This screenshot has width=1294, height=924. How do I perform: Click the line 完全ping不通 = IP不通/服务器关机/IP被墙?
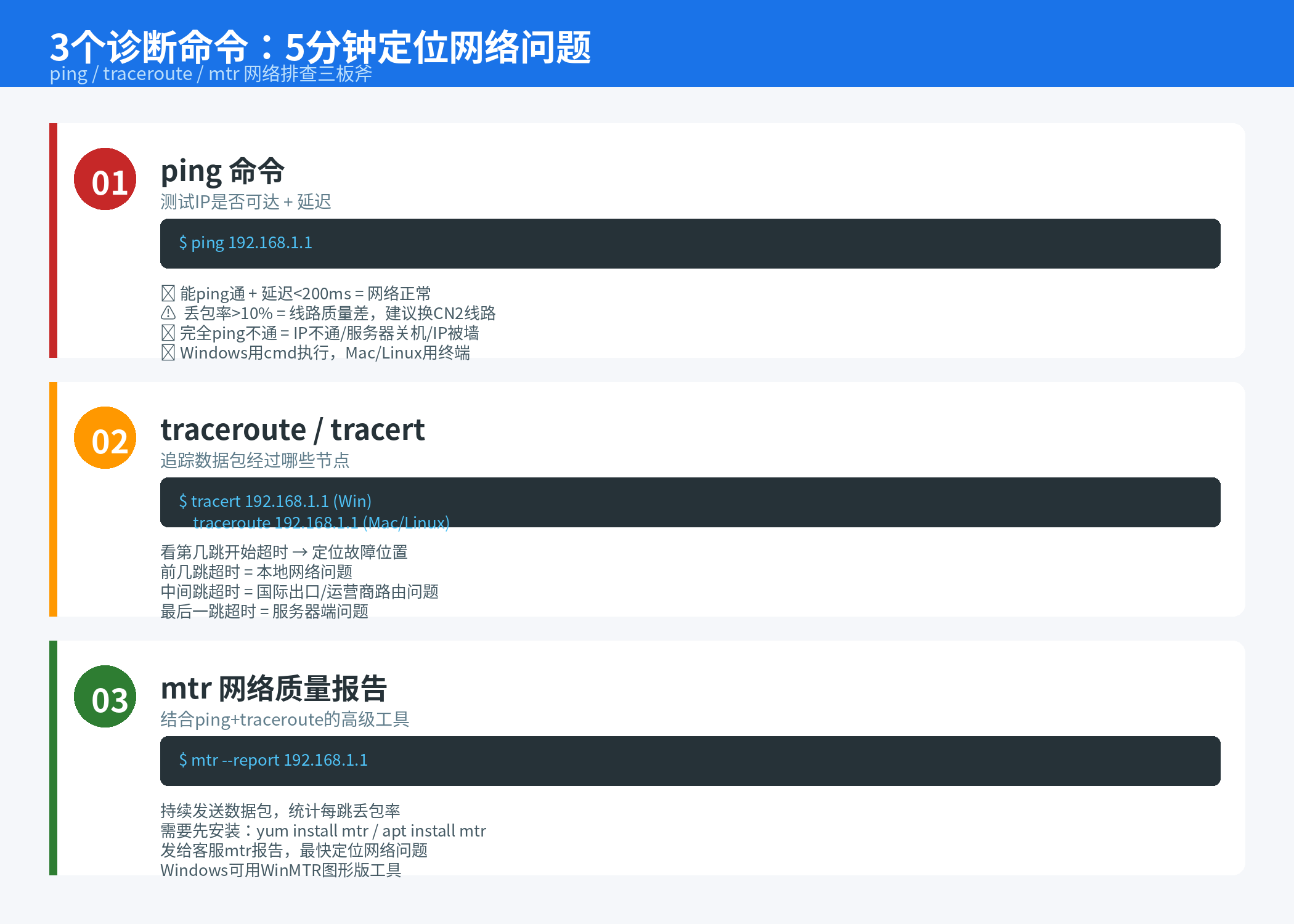[x=330, y=333]
